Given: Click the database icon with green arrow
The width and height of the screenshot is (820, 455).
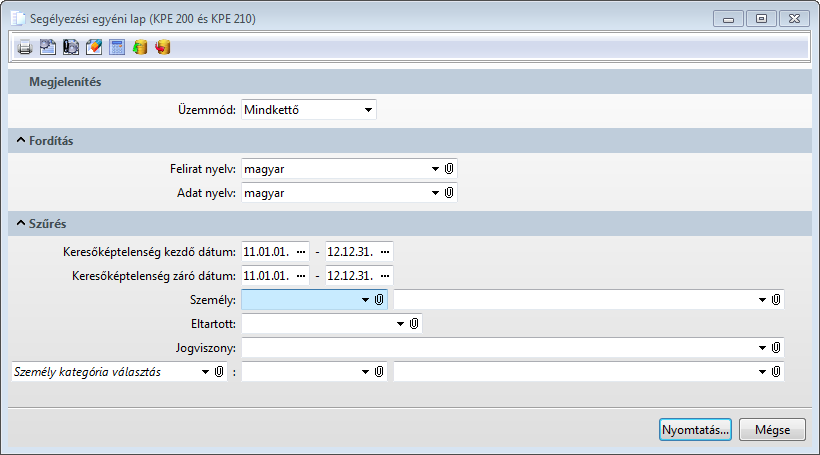Looking at the screenshot, I should pyautogui.click(x=140, y=48).
